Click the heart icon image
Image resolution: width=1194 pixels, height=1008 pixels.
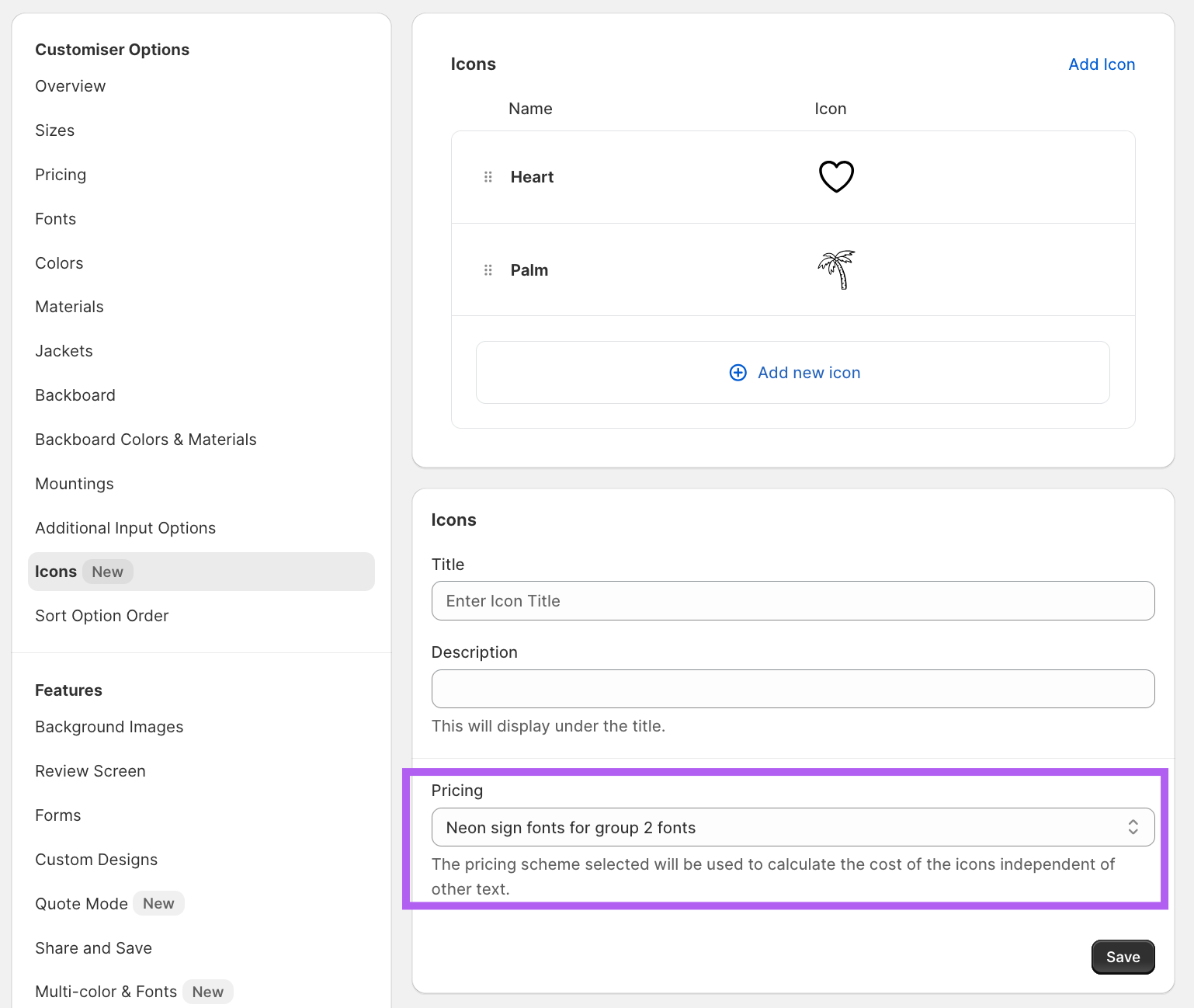pyautogui.click(x=836, y=177)
